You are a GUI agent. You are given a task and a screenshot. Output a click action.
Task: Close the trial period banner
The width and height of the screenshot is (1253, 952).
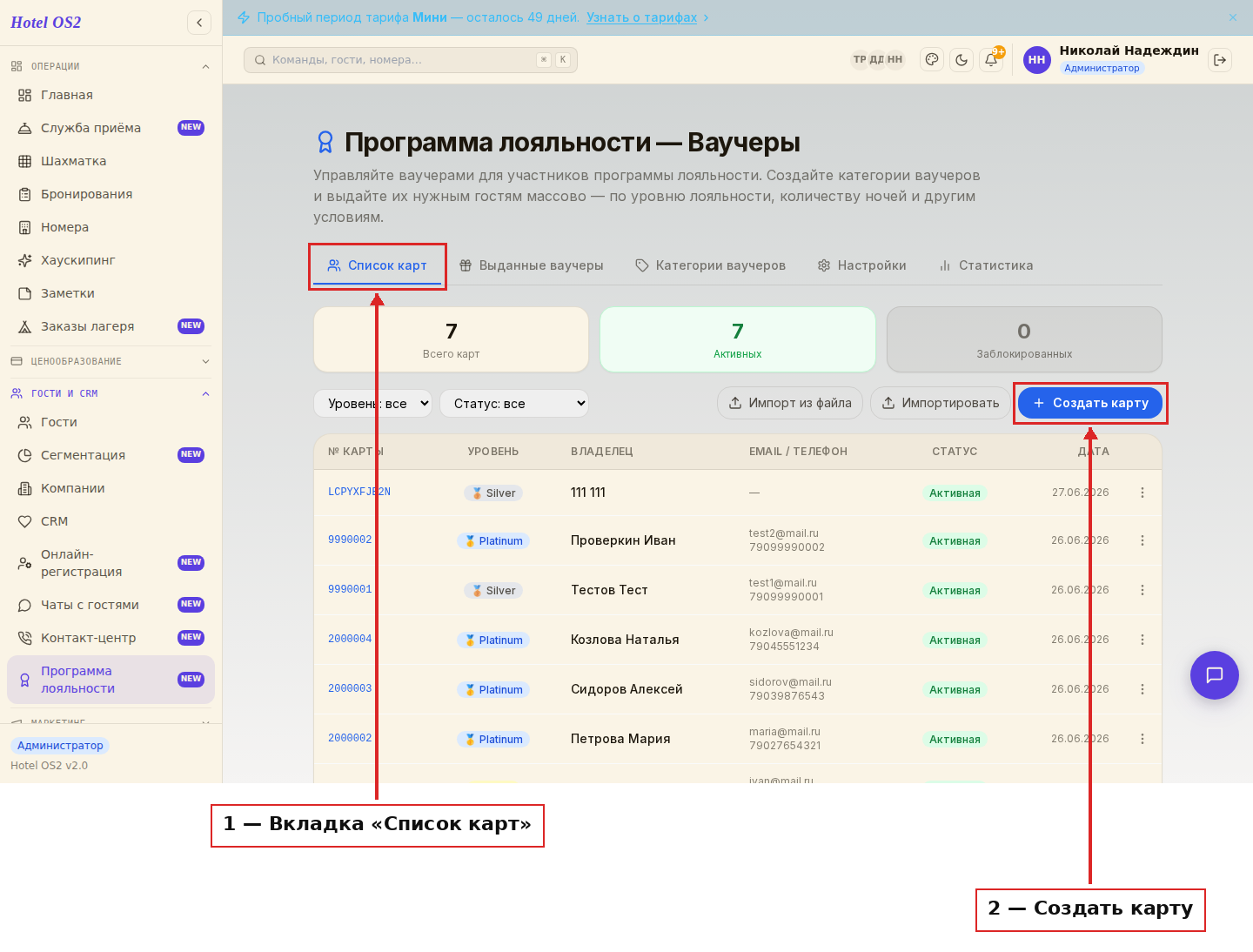1233,17
